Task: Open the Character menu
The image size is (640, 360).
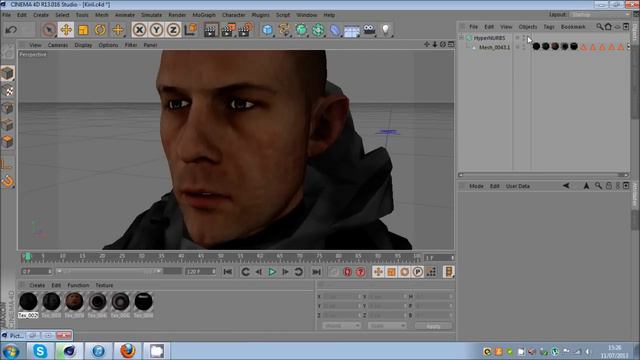Action: pos(234,15)
